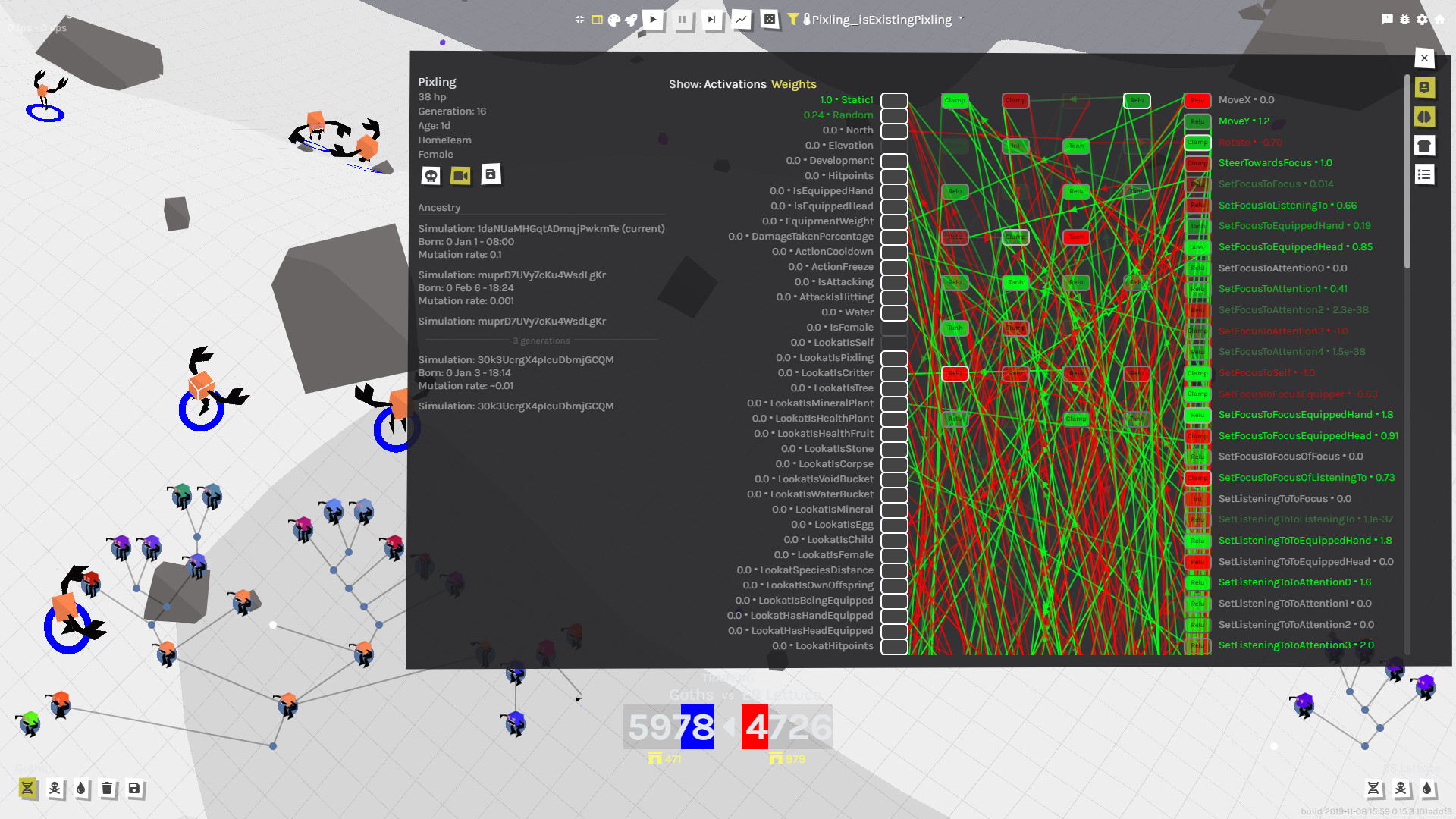Click the play simulation button
The height and width of the screenshot is (819, 1456).
tap(653, 20)
